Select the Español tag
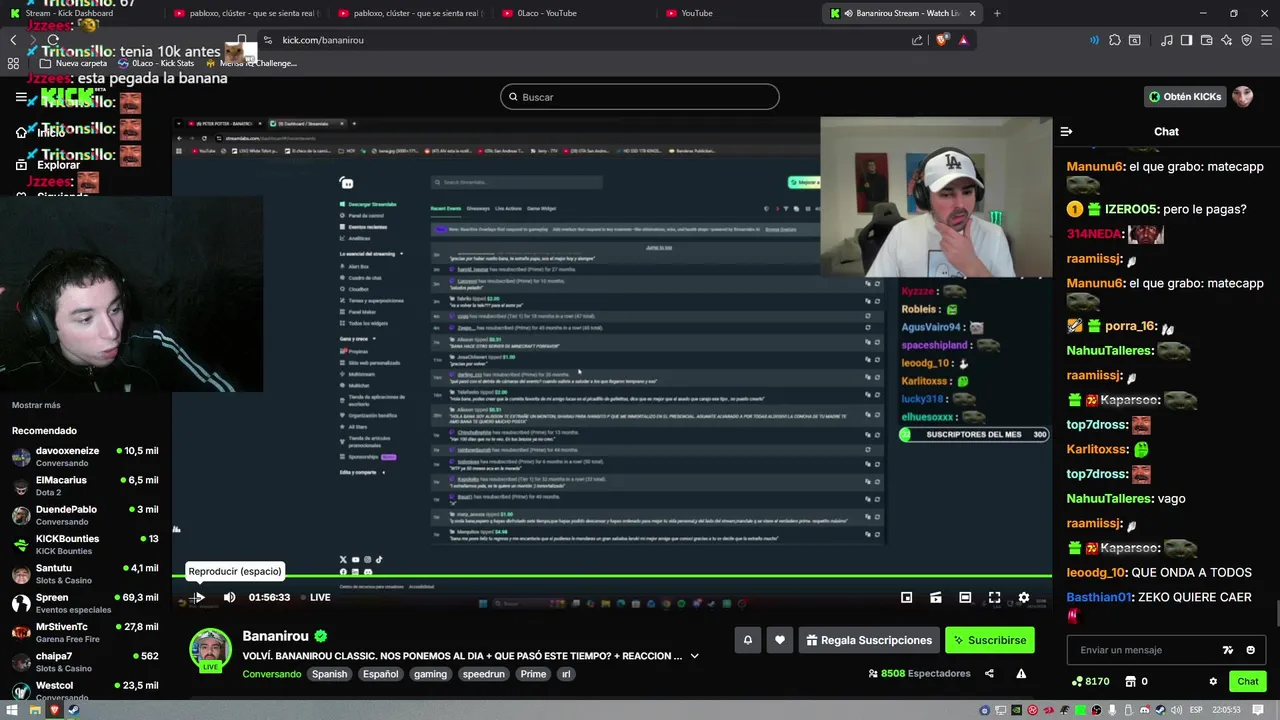 pyautogui.click(x=380, y=674)
